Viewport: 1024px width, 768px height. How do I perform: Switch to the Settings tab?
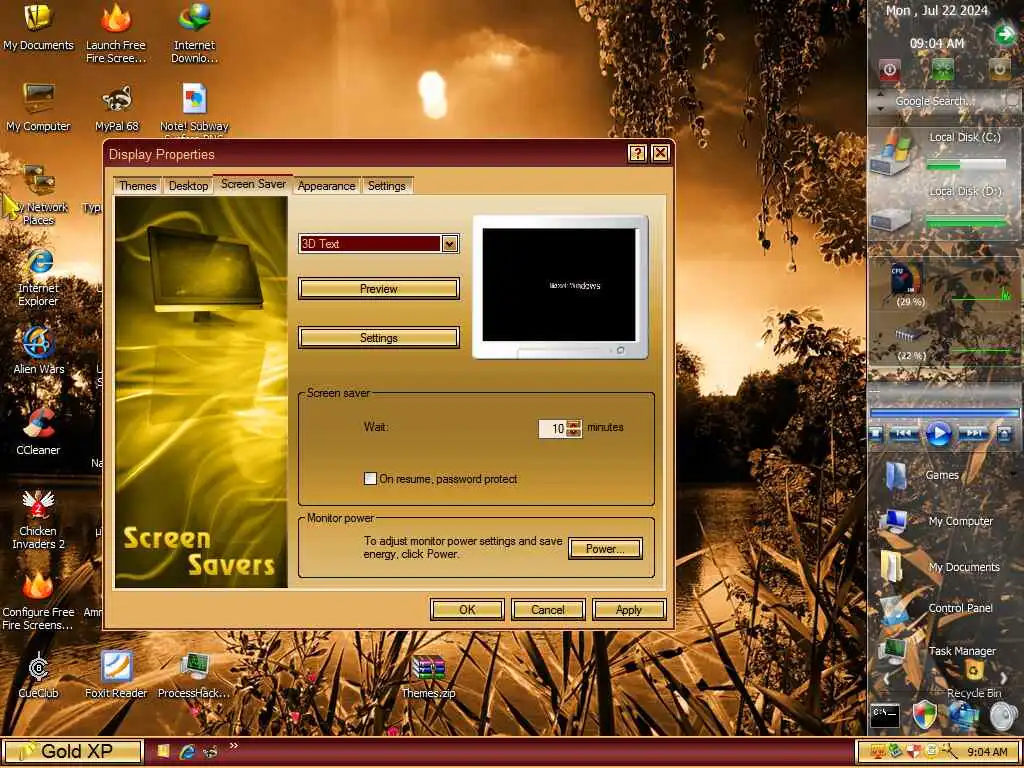[x=387, y=185]
